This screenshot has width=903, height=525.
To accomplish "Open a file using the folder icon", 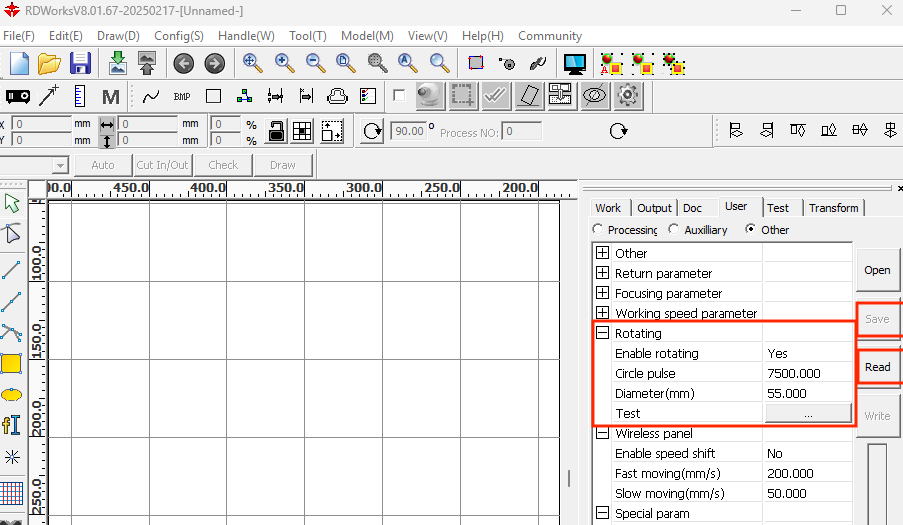I will [x=50, y=63].
